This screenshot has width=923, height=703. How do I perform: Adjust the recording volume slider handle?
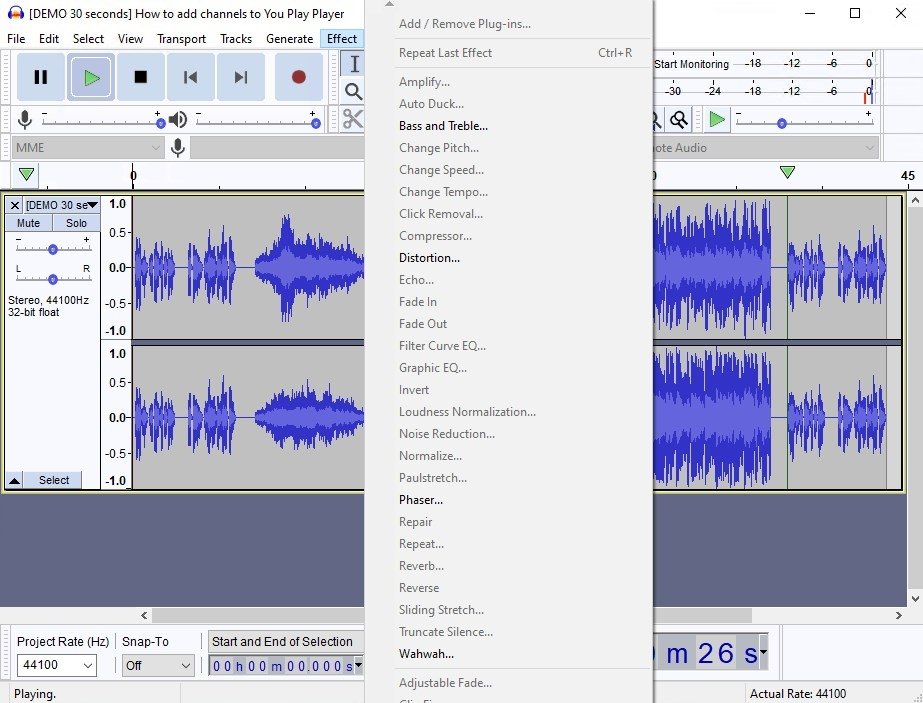pyautogui.click(x=161, y=123)
